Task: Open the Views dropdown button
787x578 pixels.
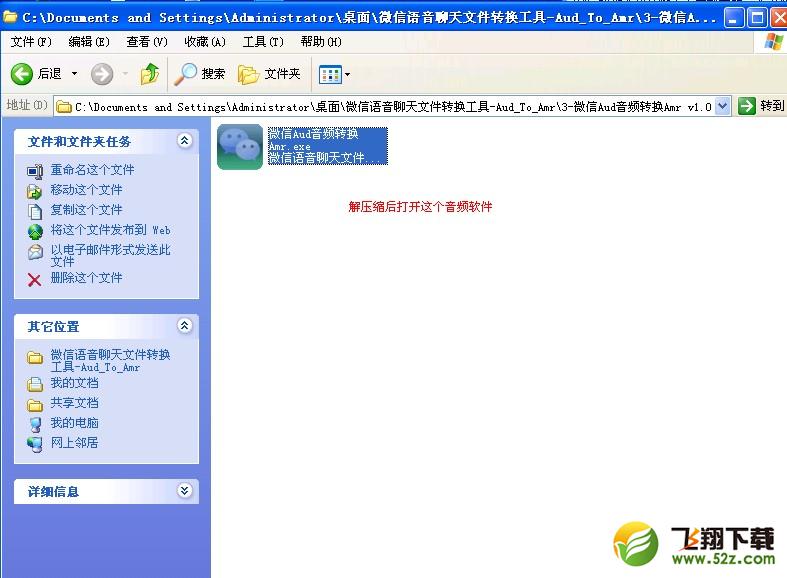Action: tap(334, 74)
